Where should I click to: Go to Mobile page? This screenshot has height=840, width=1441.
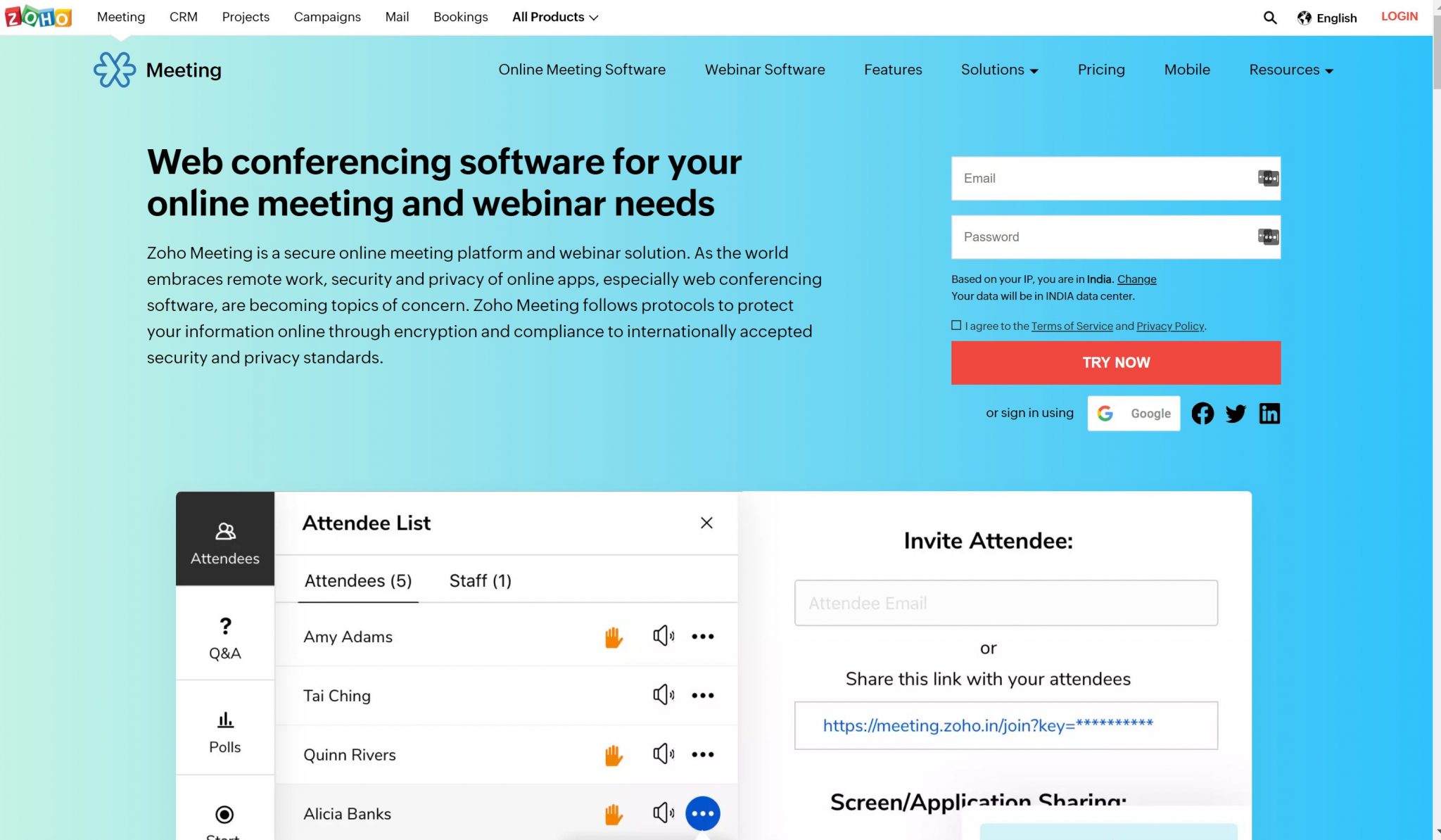point(1187,70)
